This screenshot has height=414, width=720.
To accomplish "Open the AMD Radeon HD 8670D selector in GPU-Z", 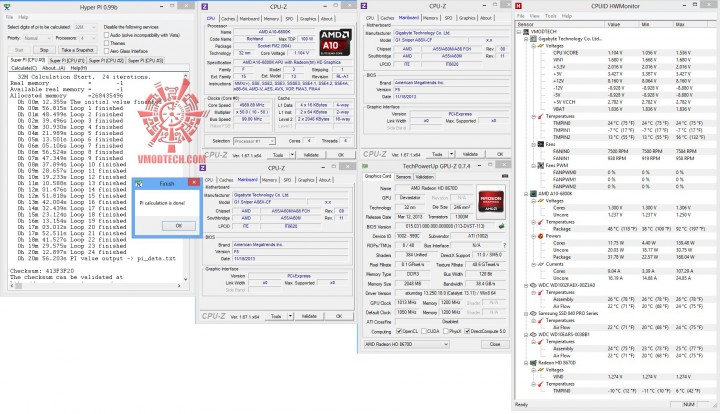I will coord(406,344).
